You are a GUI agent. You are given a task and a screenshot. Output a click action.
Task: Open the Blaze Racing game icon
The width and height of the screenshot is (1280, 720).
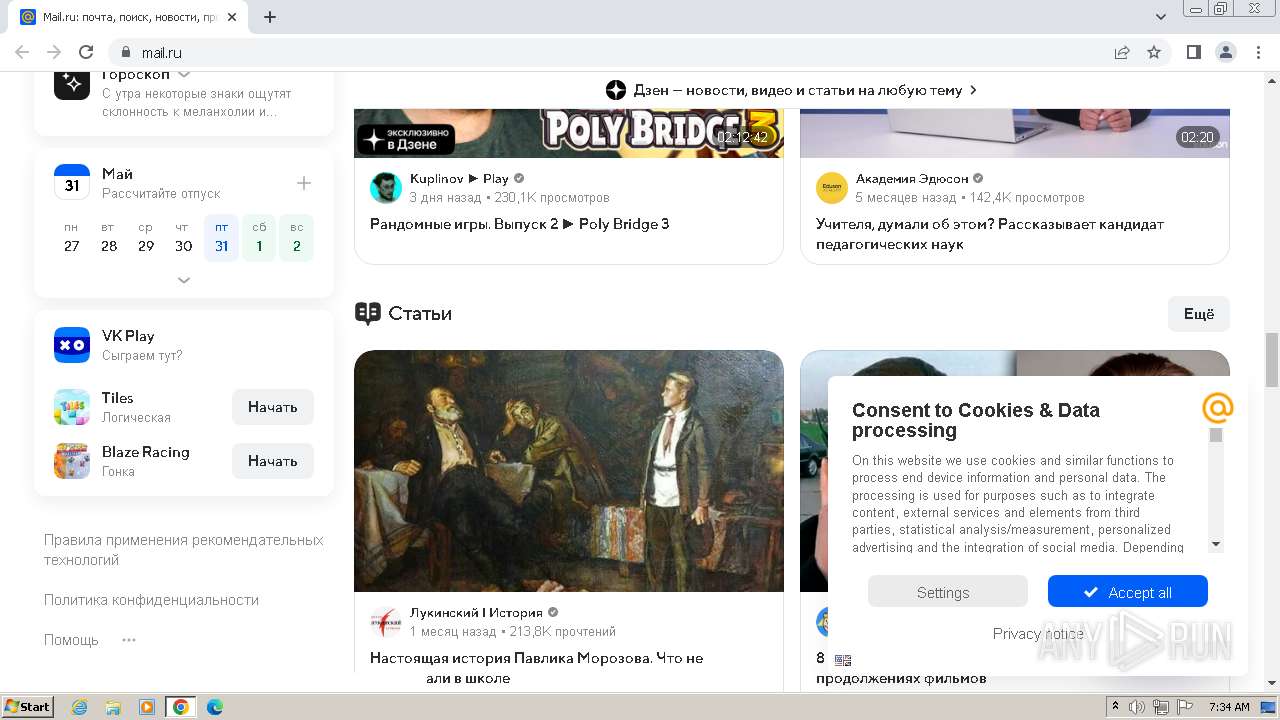pos(72,461)
